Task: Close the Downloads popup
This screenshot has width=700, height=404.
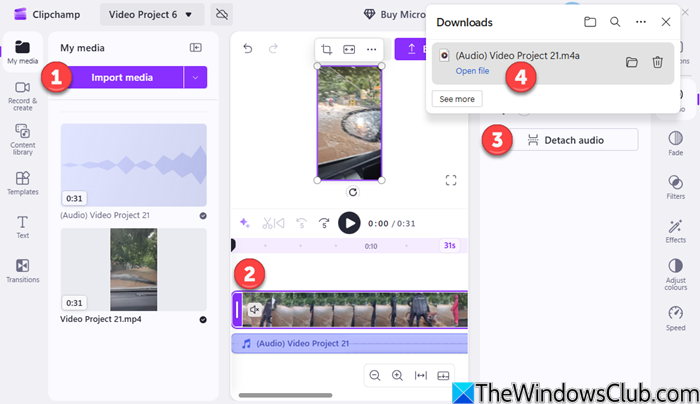Action: [666, 22]
